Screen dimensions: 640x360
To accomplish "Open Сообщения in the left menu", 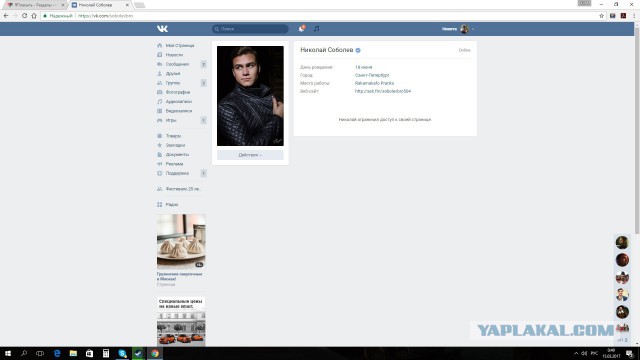I will point(177,64).
